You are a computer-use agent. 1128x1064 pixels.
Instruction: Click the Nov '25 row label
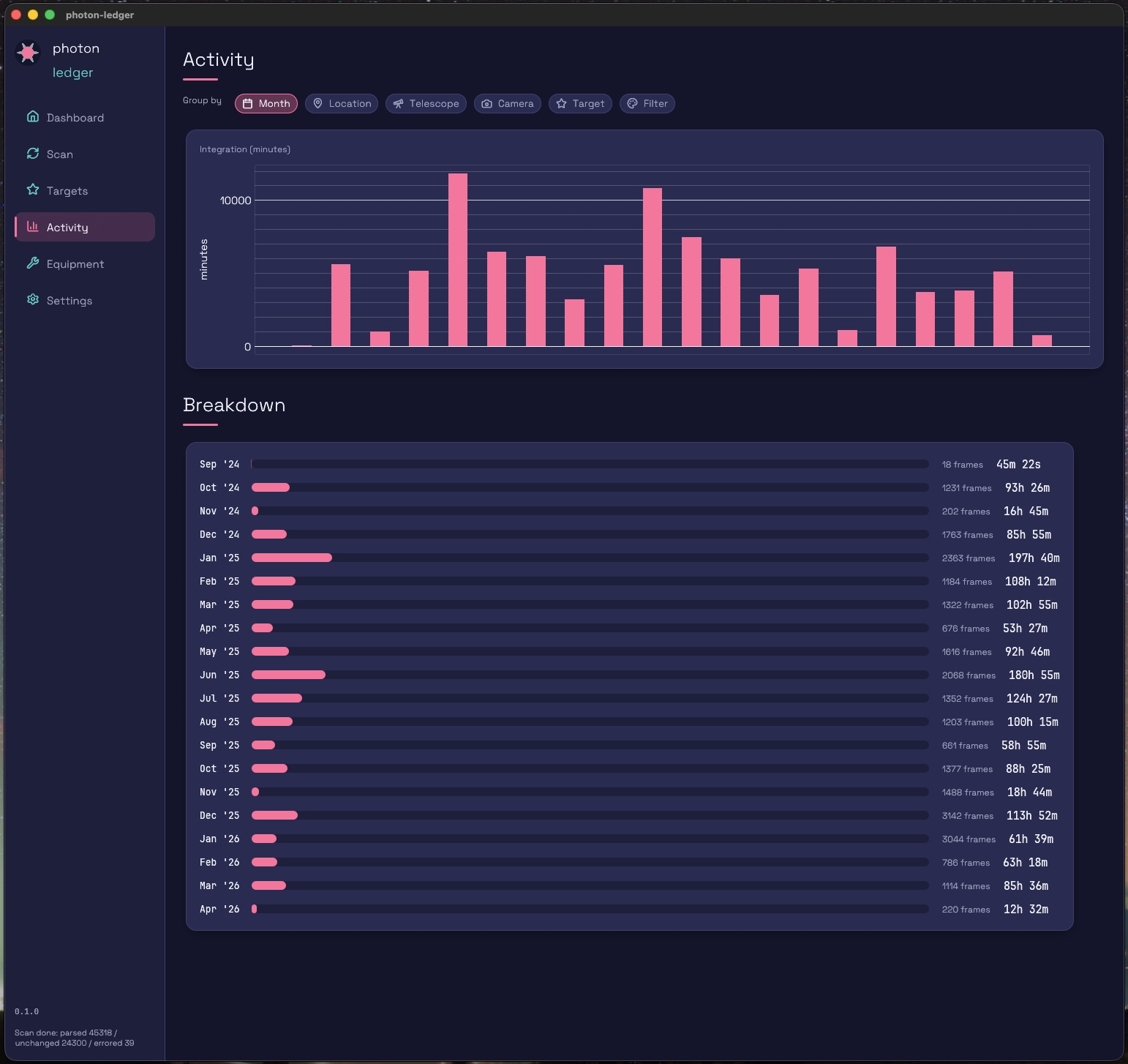point(219,792)
